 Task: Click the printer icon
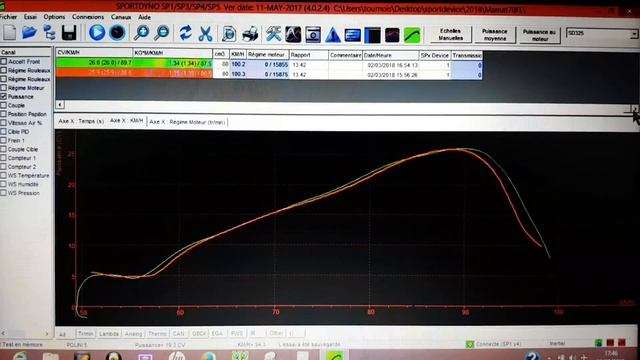[250, 34]
